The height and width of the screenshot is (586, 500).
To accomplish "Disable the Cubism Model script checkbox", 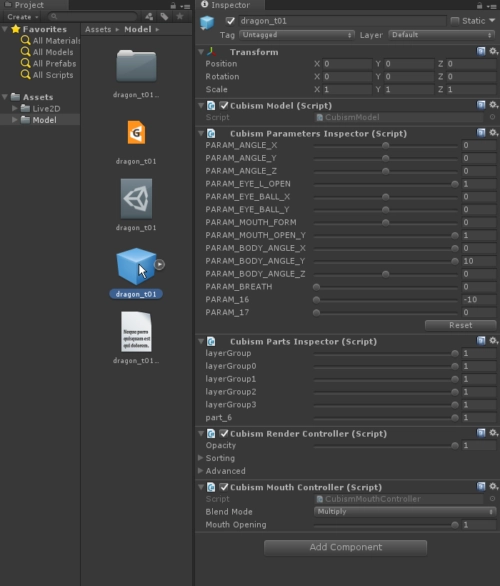I will [x=224, y=105].
